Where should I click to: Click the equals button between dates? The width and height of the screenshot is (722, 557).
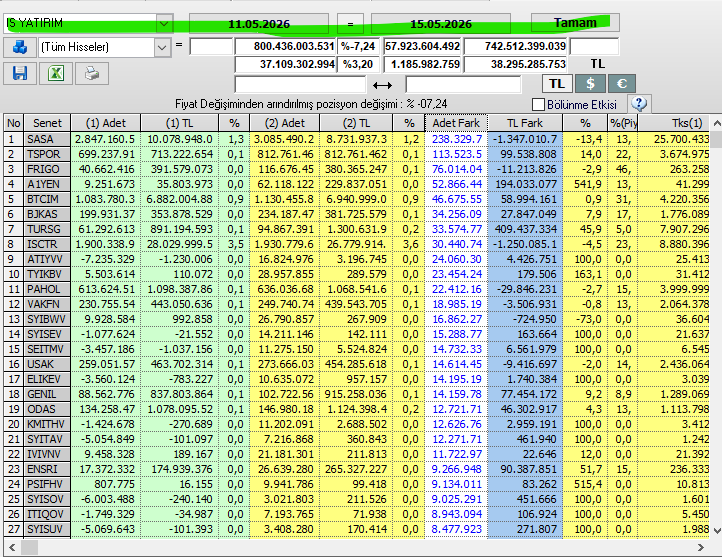[x=350, y=23]
